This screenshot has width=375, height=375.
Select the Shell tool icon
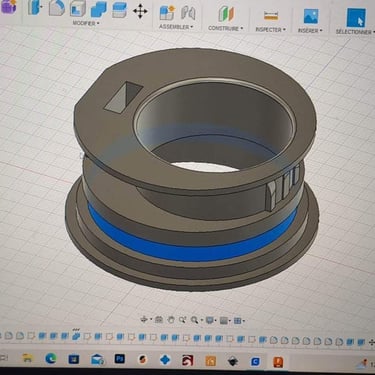point(78,8)
